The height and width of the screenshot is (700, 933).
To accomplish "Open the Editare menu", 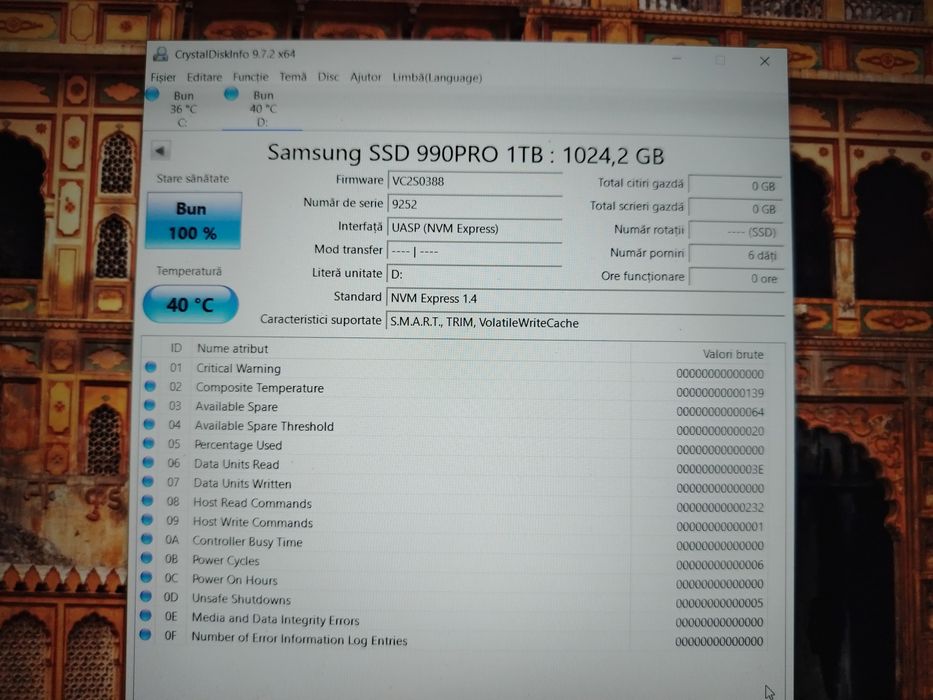I will point(204,77).
